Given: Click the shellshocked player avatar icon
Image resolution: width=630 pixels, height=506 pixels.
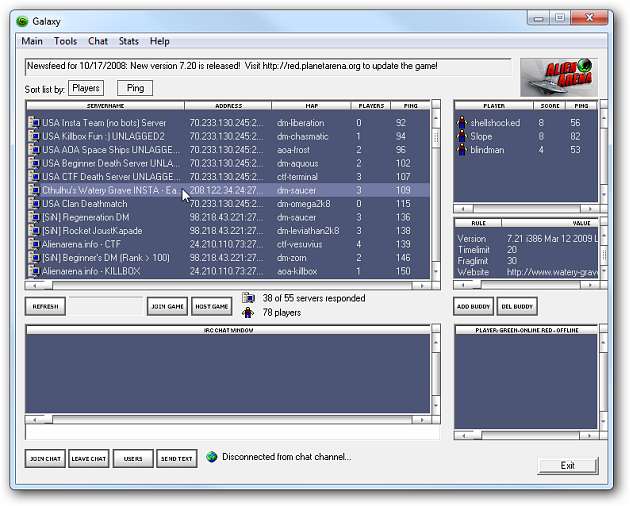Looking at the screenshot, I should tap(461, 123).
